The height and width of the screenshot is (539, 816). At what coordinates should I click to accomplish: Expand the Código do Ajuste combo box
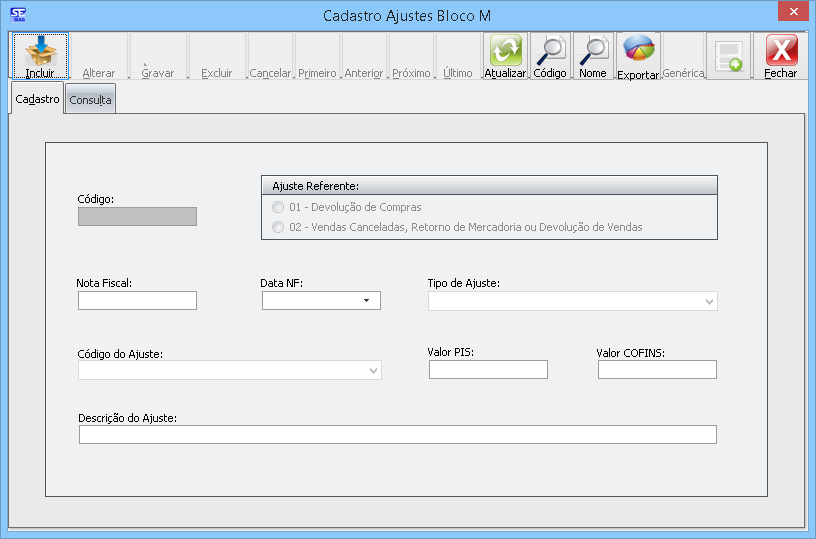373,371
